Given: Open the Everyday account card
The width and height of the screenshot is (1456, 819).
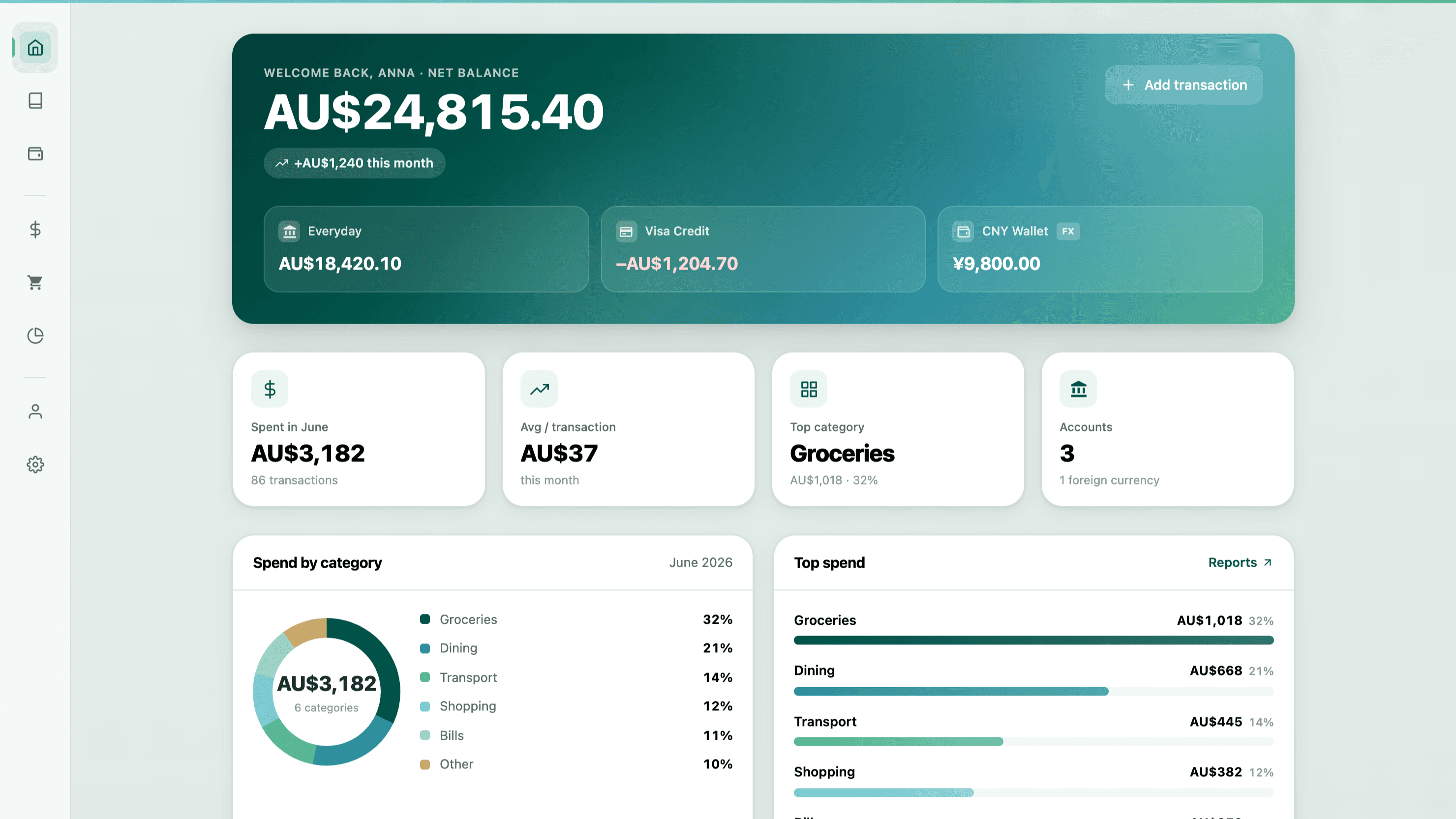Looking at the screenshot, I should coord(426,249).
